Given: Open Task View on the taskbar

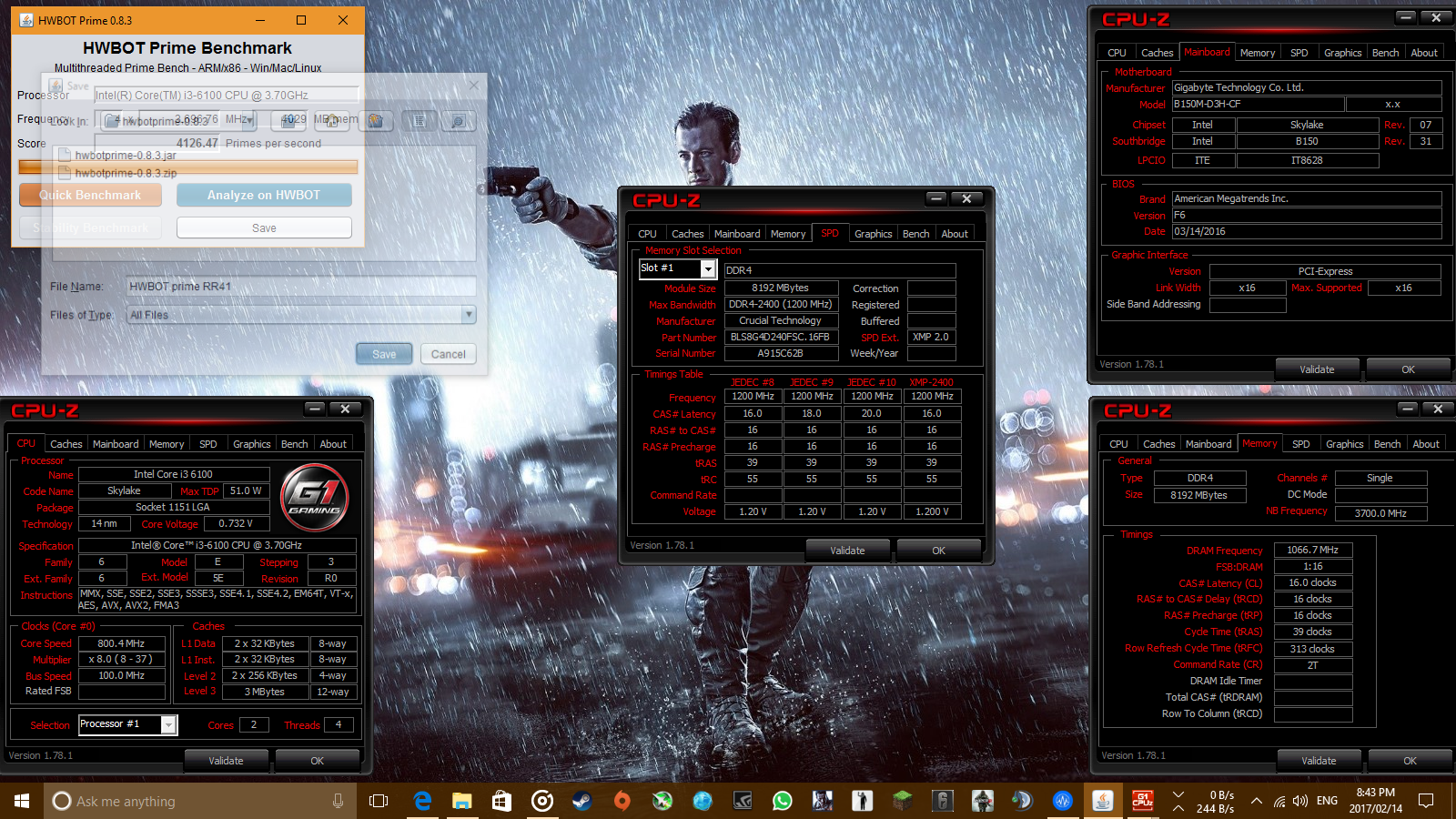Looking at the screenshot, I should pos(379,801).
